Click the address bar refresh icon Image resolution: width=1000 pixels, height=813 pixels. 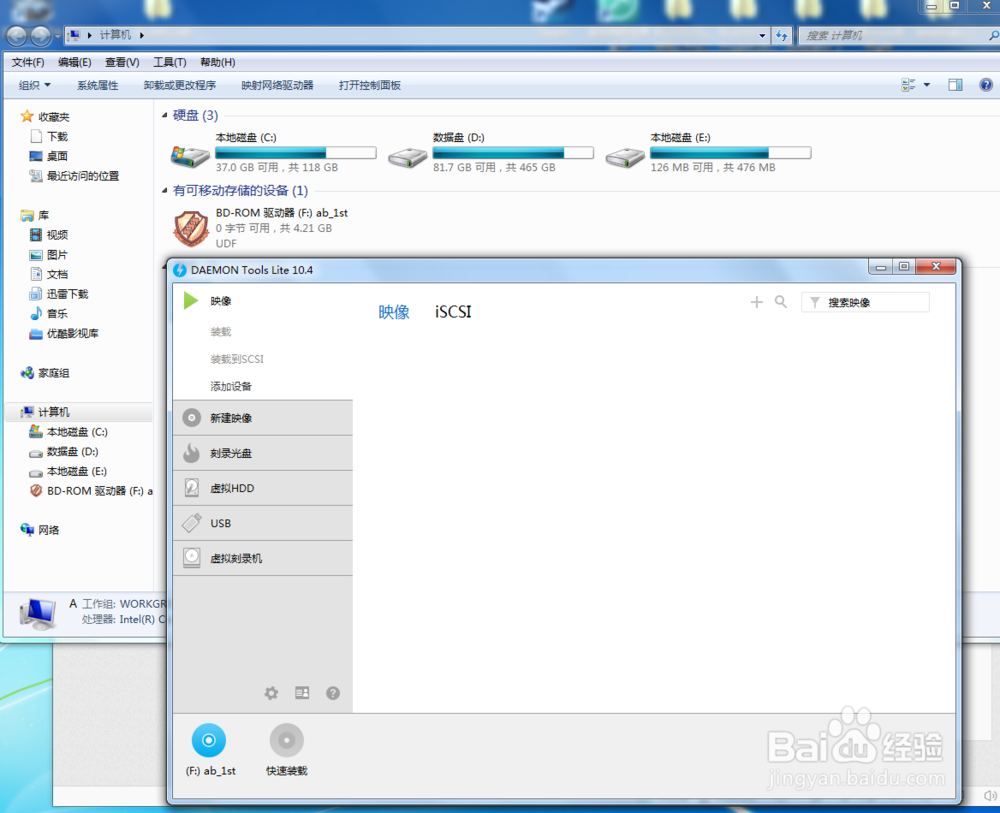coord(782,36)
